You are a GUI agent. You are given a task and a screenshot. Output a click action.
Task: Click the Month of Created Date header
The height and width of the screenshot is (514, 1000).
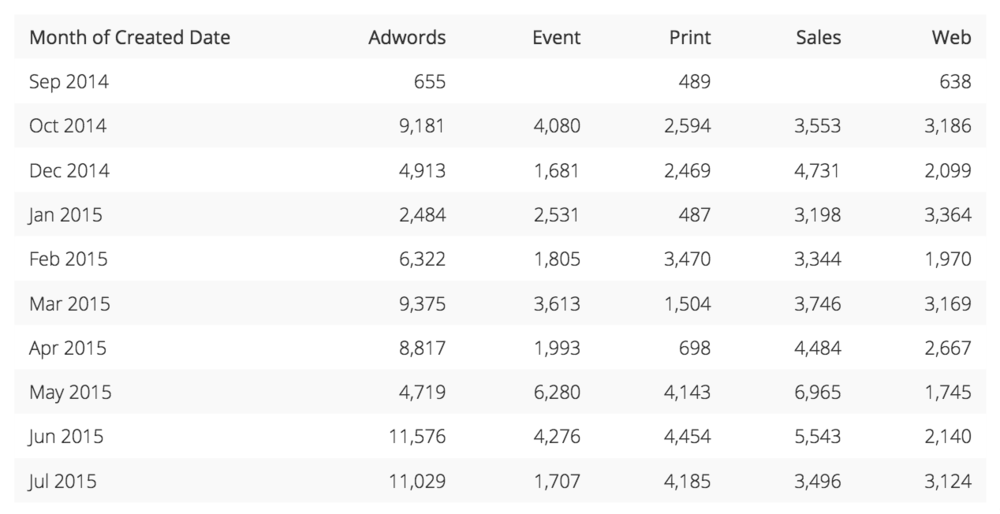(129, 37)
